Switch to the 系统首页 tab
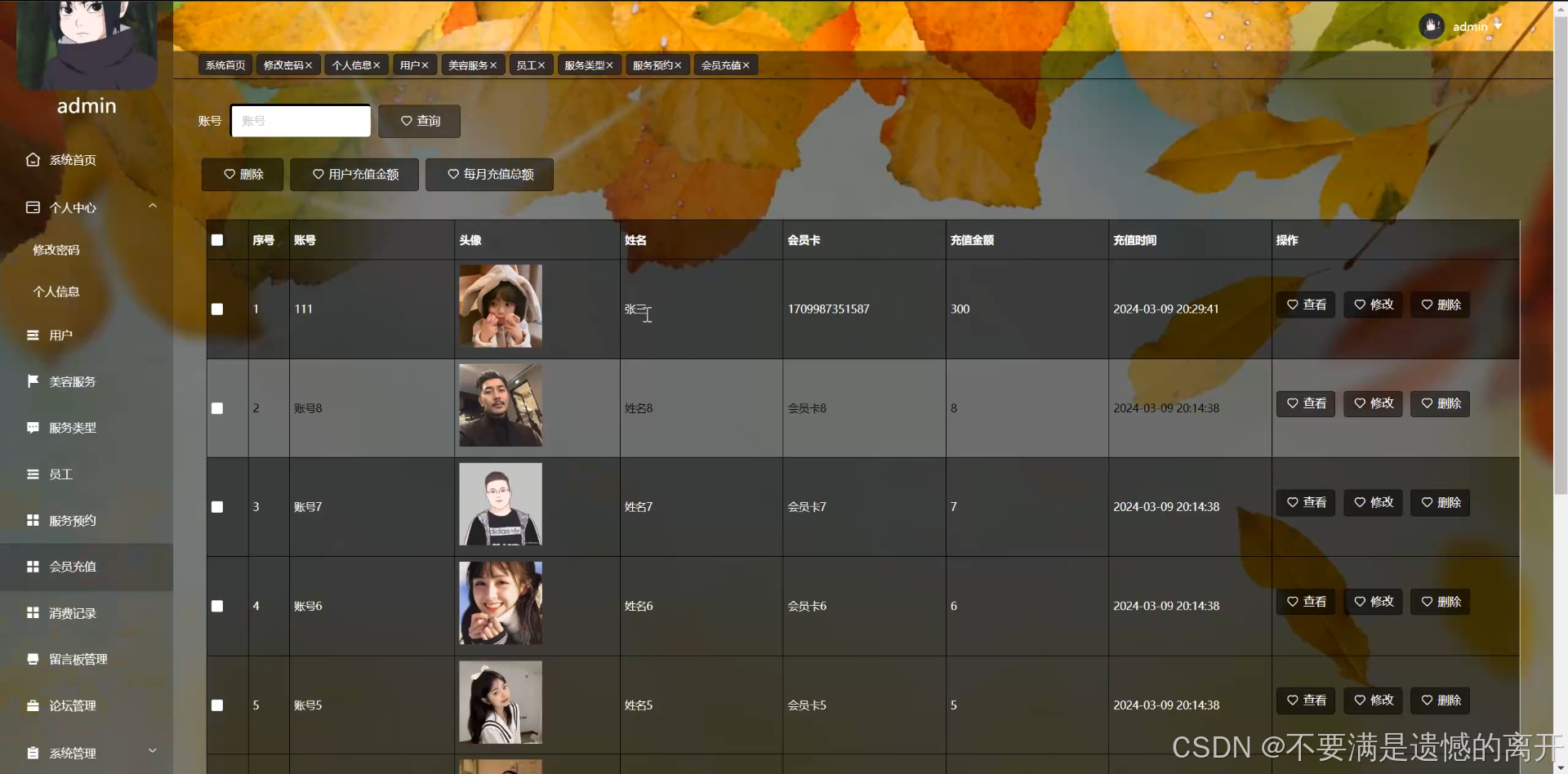1568x774 pixels. [x=225, y=65]
